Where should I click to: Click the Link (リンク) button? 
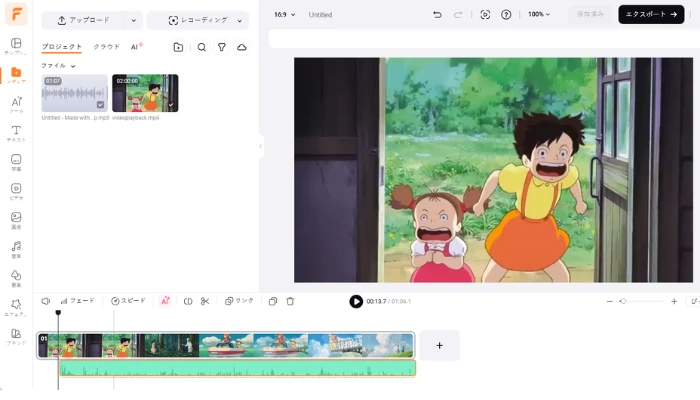[239, 301]
